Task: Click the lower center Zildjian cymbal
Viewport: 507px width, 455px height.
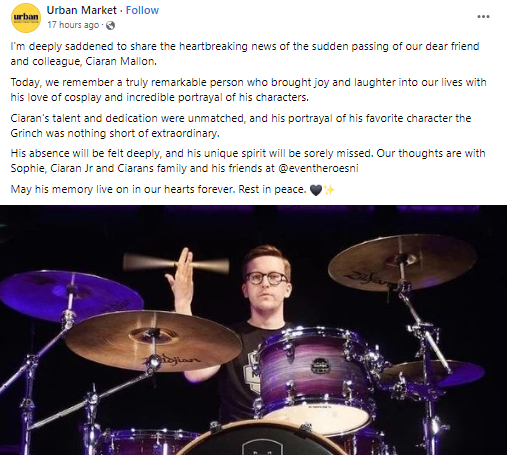Action: pos(153,341)
